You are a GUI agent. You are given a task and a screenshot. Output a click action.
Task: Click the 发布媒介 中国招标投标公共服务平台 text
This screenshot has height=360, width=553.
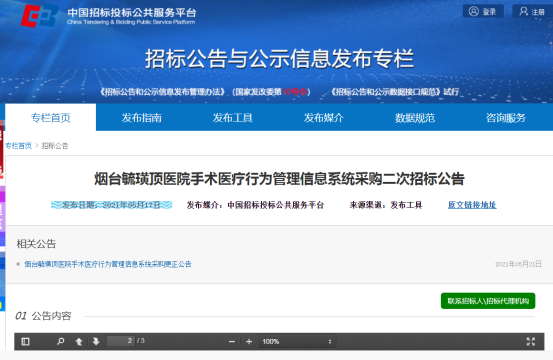[255, 205]
